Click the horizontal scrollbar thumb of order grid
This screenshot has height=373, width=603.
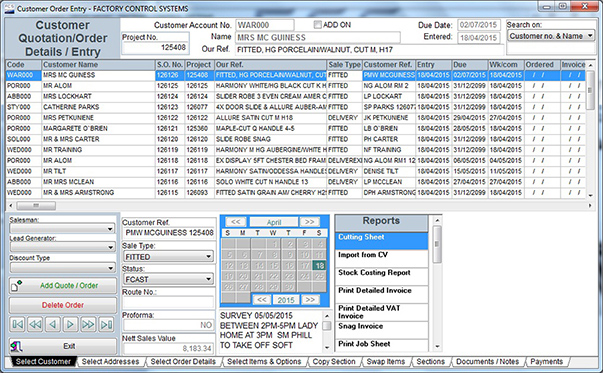[x=36, y=206]
